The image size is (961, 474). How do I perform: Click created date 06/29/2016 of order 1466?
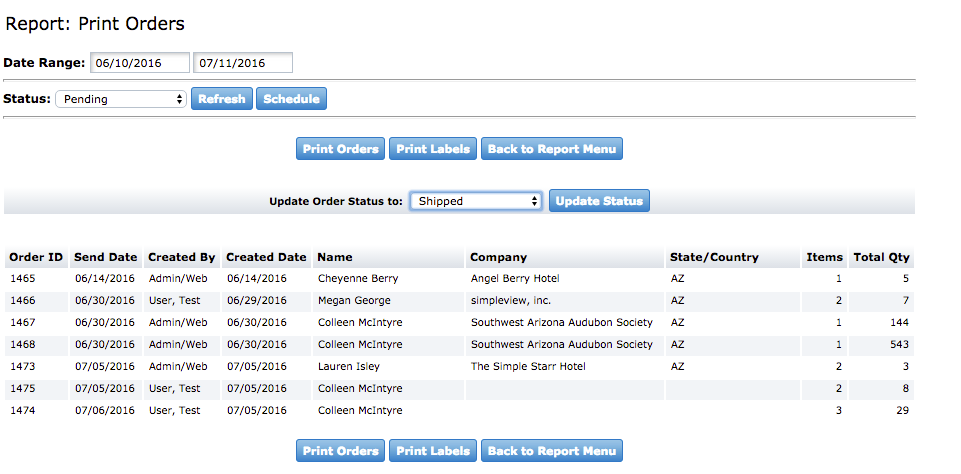257,300
